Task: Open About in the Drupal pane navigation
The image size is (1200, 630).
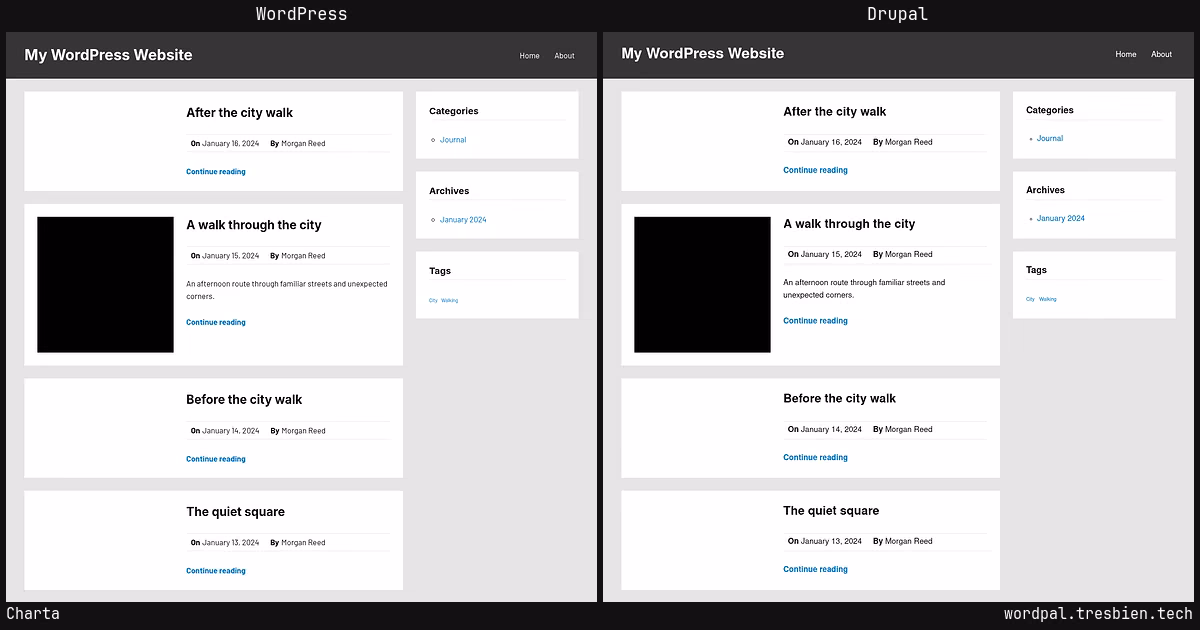Action: pos(1161,54)
